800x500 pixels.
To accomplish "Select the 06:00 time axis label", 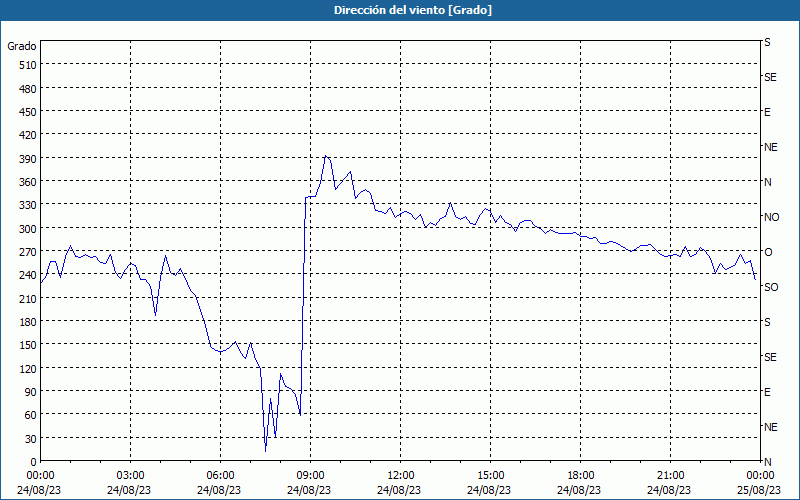I will click(x=220, y=476).
